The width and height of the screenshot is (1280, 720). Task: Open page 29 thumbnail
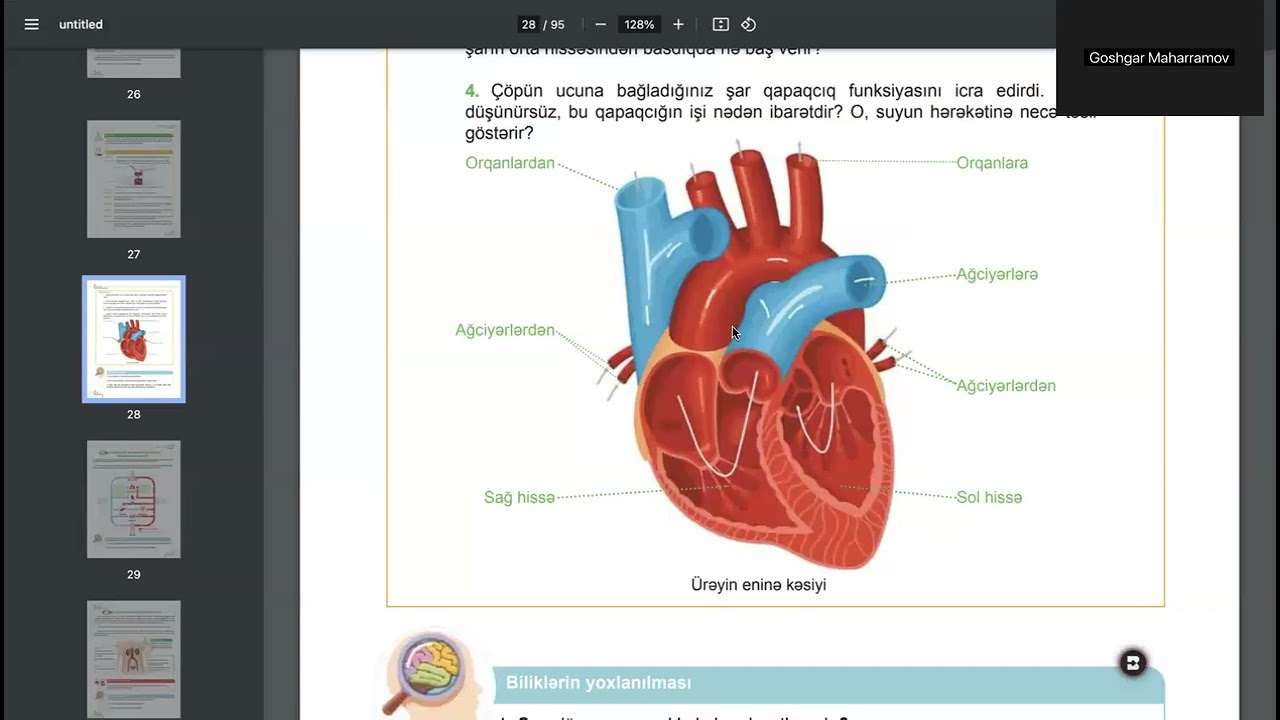[x=134, y=499]
